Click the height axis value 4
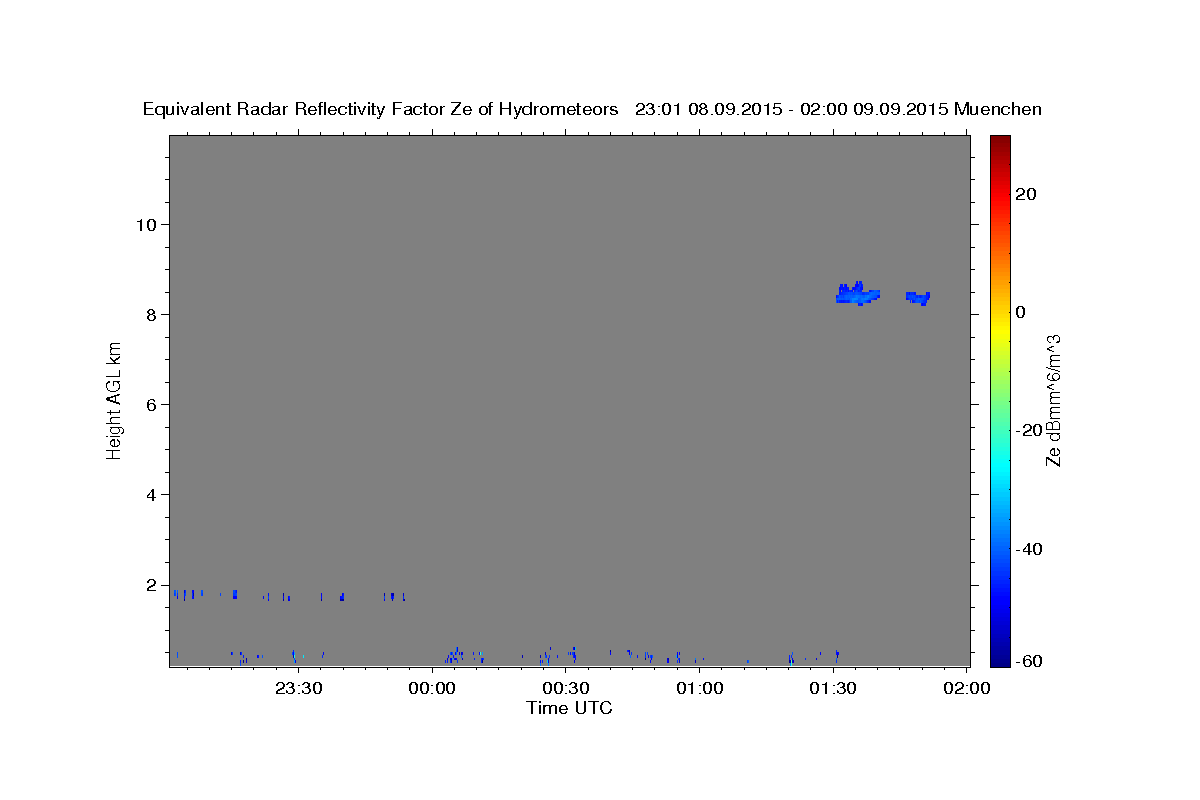This screenshot has width=1200, height=800. pyautogui.click(x=151, y=495)
